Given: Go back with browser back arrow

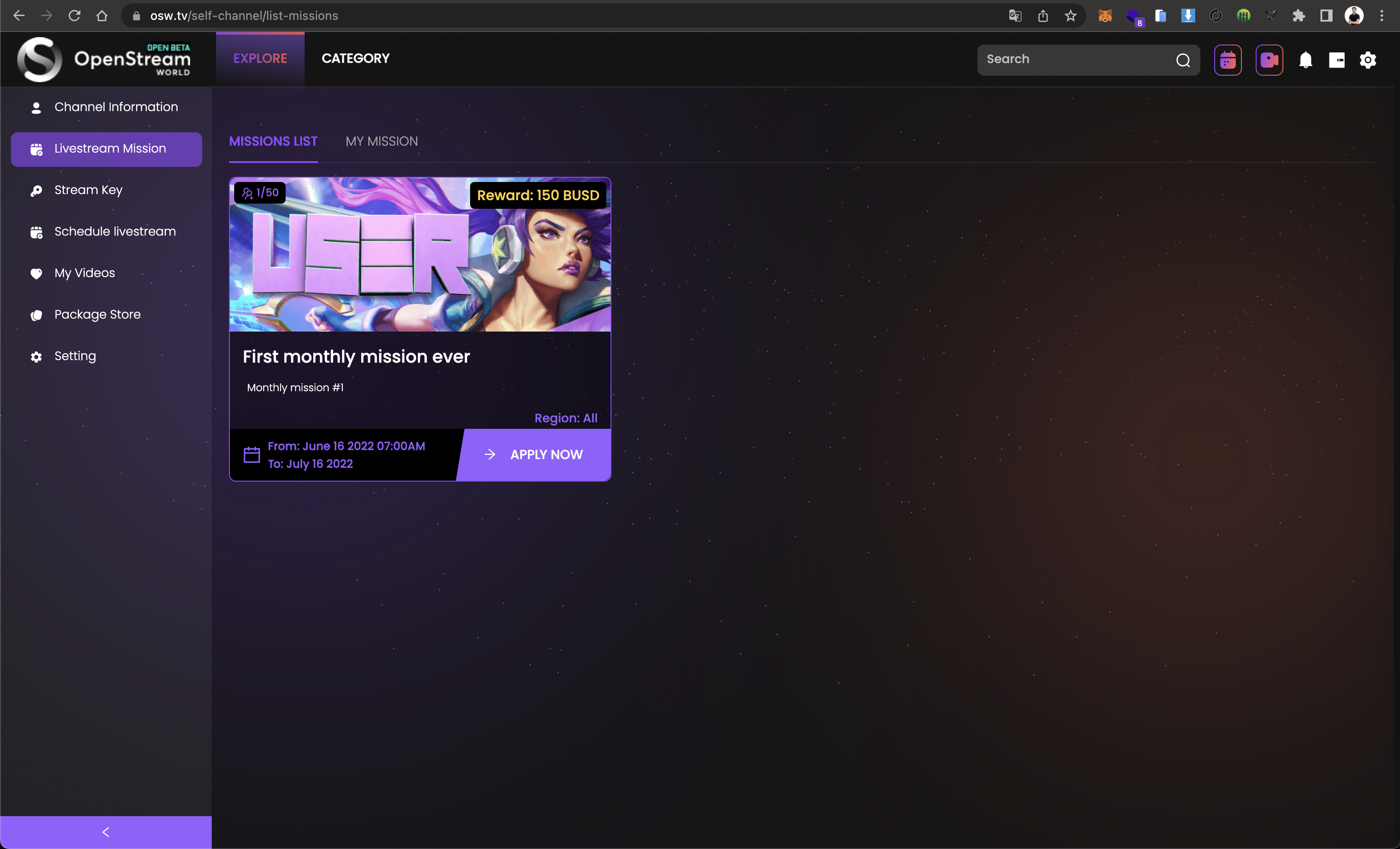Looking at the screenshot, I should pyautogui.click(x=19, y=15).
